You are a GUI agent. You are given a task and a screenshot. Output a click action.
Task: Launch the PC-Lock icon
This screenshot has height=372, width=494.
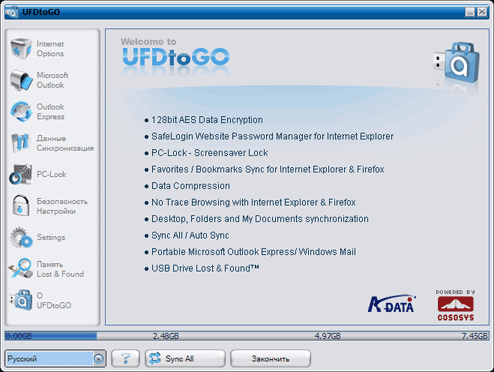21,174
